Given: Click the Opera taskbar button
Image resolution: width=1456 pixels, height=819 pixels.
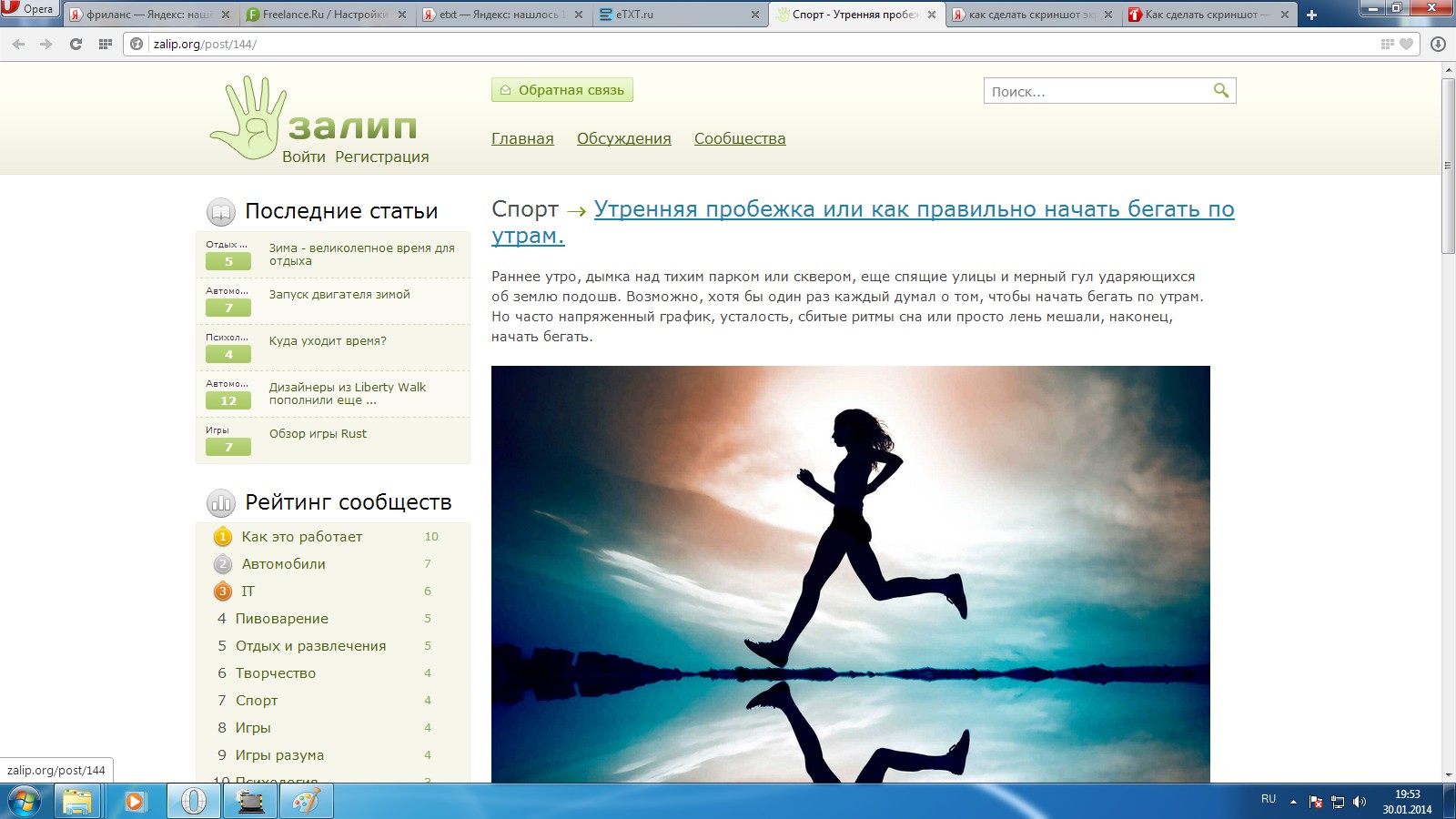Looking at the screenshot, I should click(x=193, y=802).
